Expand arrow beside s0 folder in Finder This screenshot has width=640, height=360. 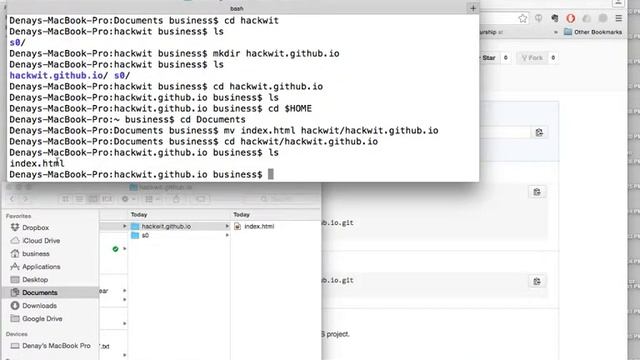pos(227,236)
